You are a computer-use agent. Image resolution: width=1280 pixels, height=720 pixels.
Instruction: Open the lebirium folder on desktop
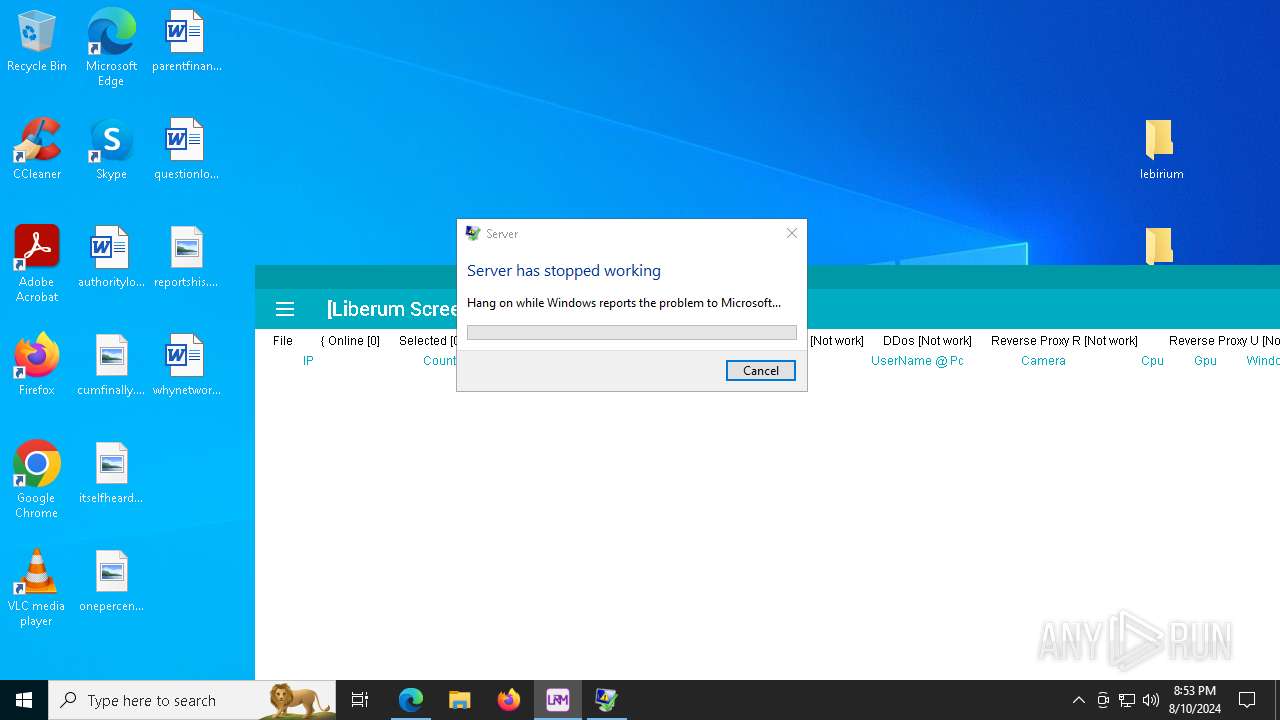[1161, 150]
